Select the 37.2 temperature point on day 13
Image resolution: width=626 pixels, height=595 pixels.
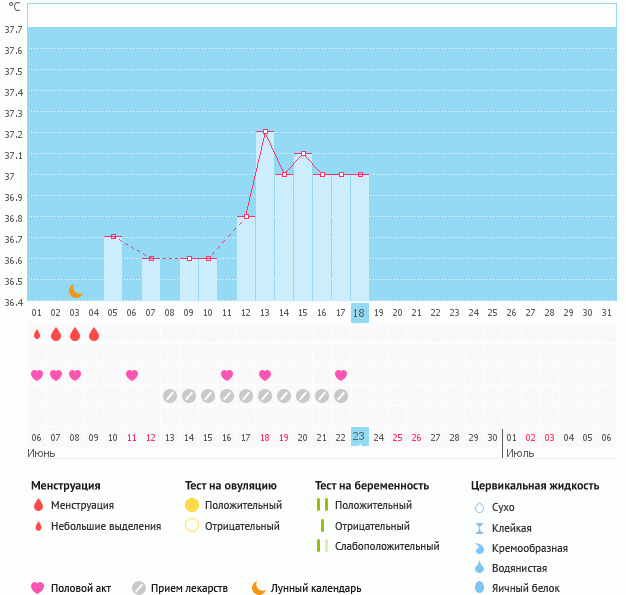click(265, 132)
